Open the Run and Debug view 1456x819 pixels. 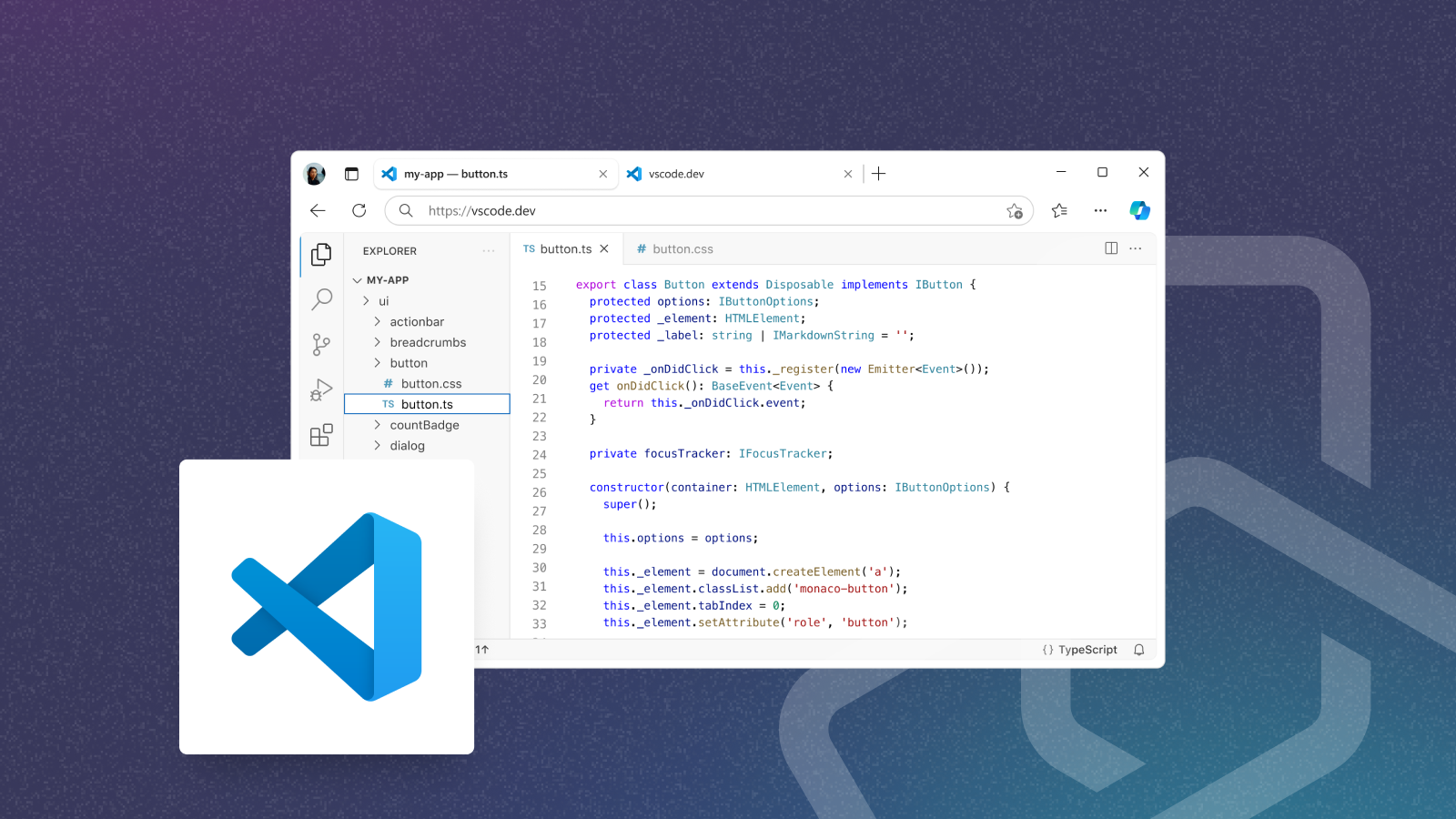pos(321,389)
